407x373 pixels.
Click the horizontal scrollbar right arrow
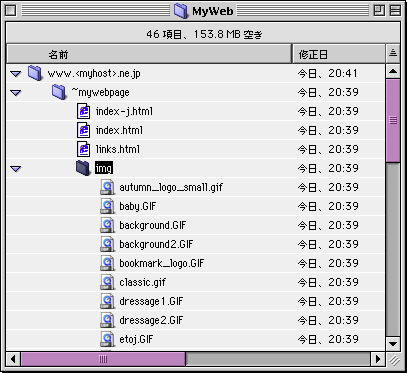(378, 359)
